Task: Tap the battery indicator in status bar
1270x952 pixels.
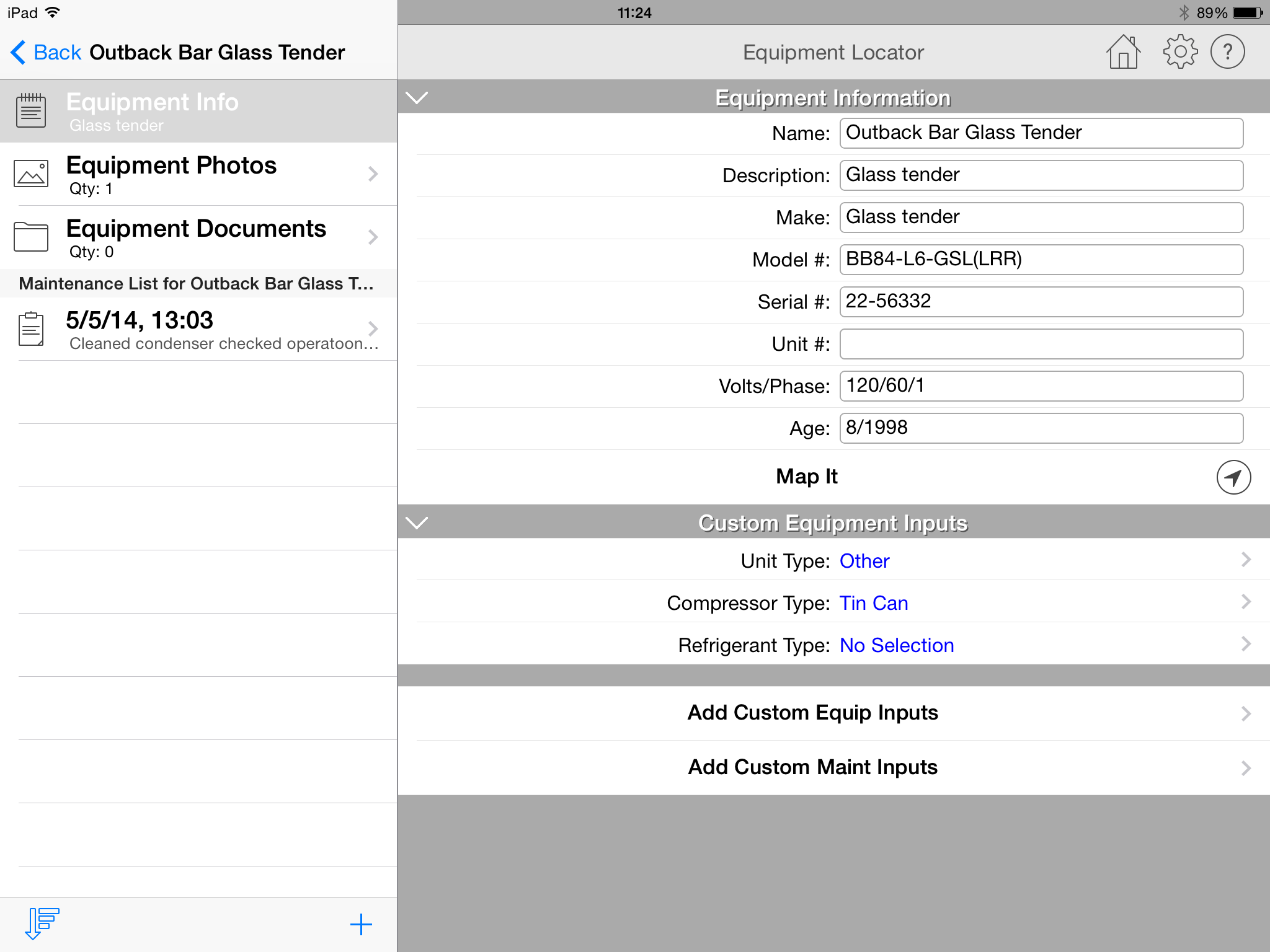Action: (1248, 12)
